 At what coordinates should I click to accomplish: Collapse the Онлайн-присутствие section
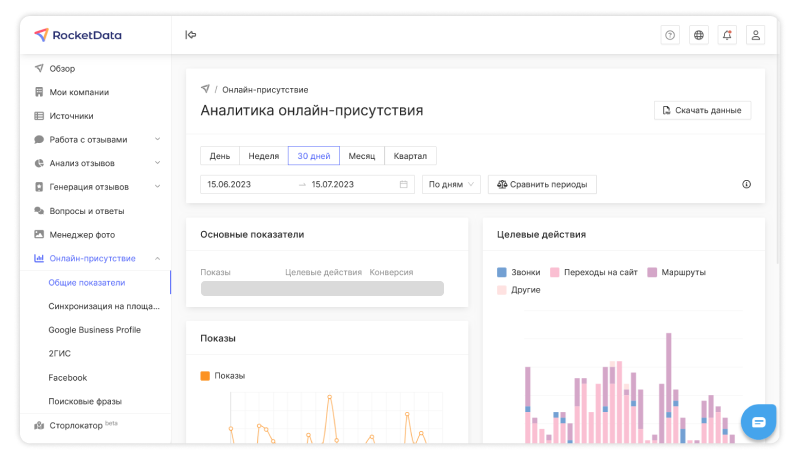coord(157,258)
